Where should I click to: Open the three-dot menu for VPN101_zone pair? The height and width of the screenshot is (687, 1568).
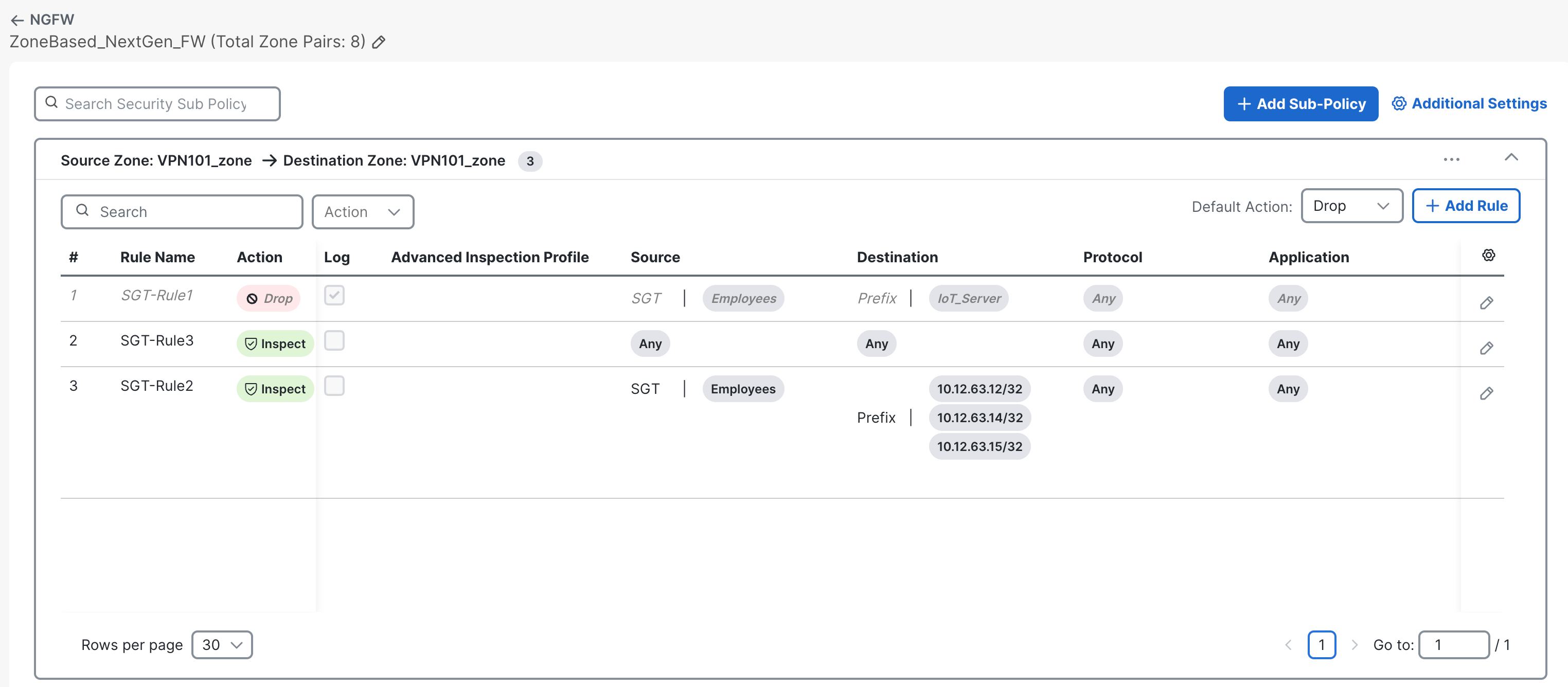1451,159
